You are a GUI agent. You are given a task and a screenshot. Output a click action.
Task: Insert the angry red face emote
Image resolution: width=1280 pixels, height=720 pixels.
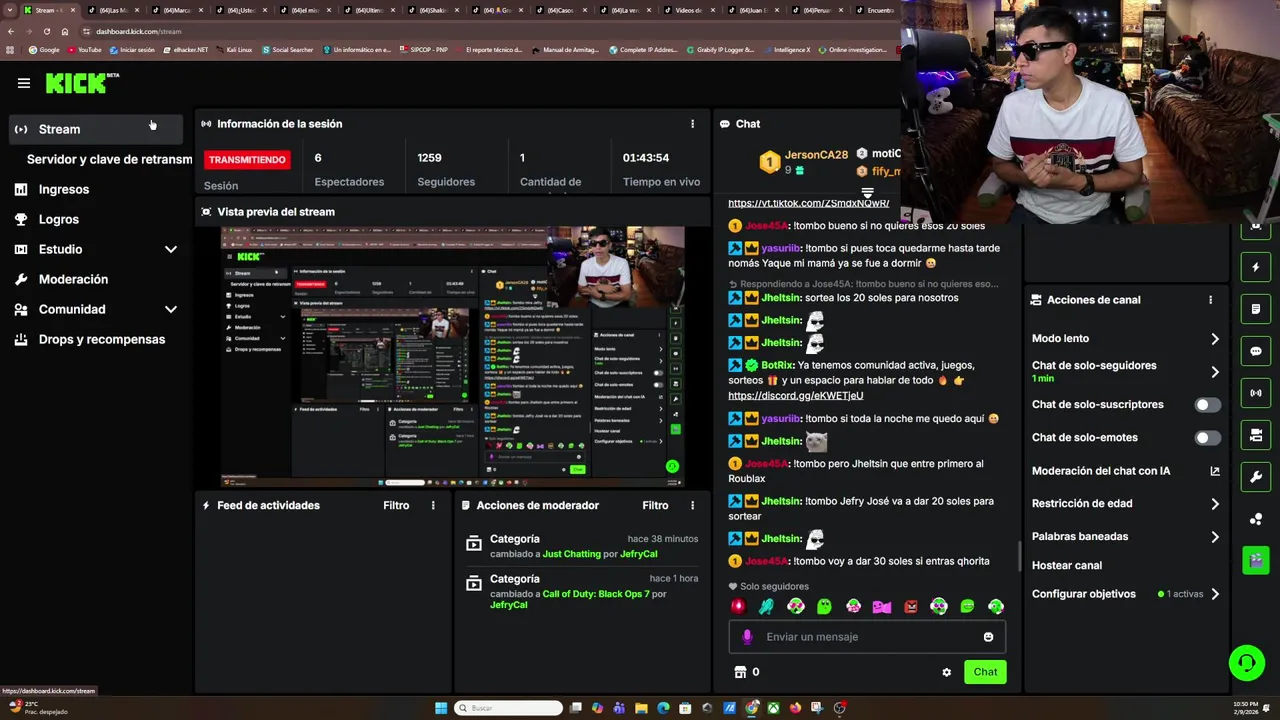(x=911, y=606)
